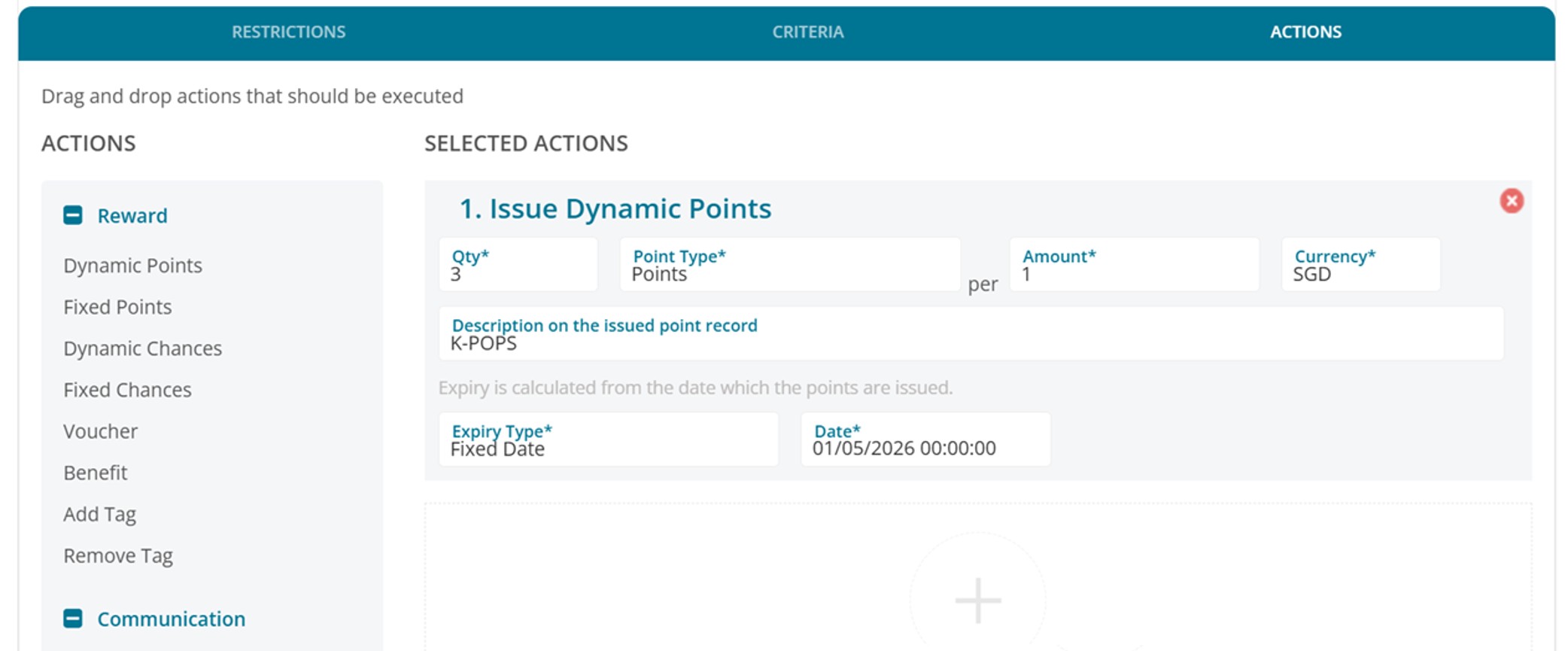The image size is (1568, 651).
Task: Click the Communication section heading
Action: coord(171,619)
